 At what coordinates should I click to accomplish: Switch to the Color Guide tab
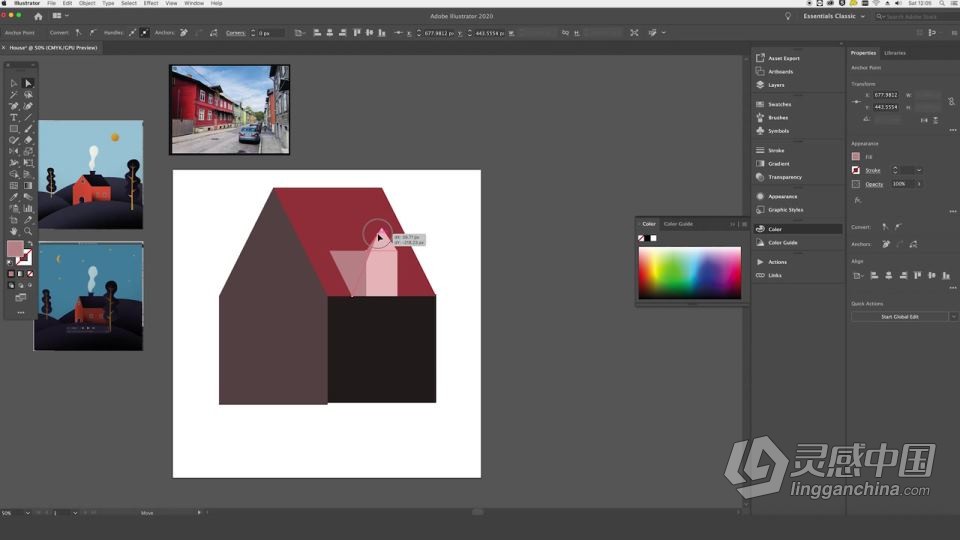(x=678, y=224)
